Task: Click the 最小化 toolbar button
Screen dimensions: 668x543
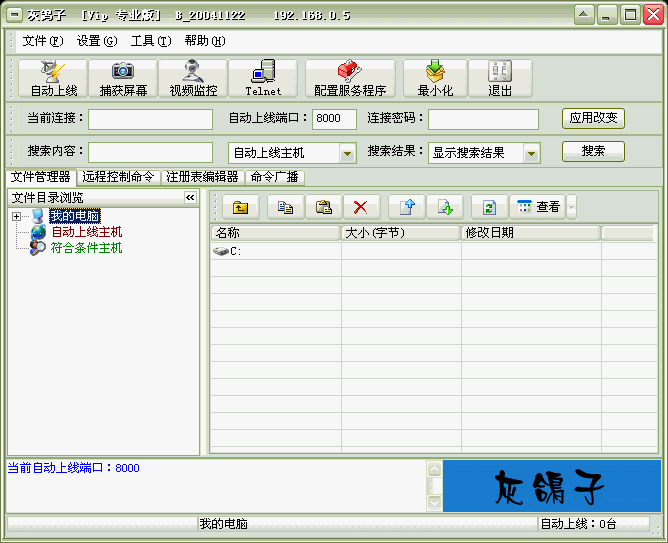Action: 435,78
